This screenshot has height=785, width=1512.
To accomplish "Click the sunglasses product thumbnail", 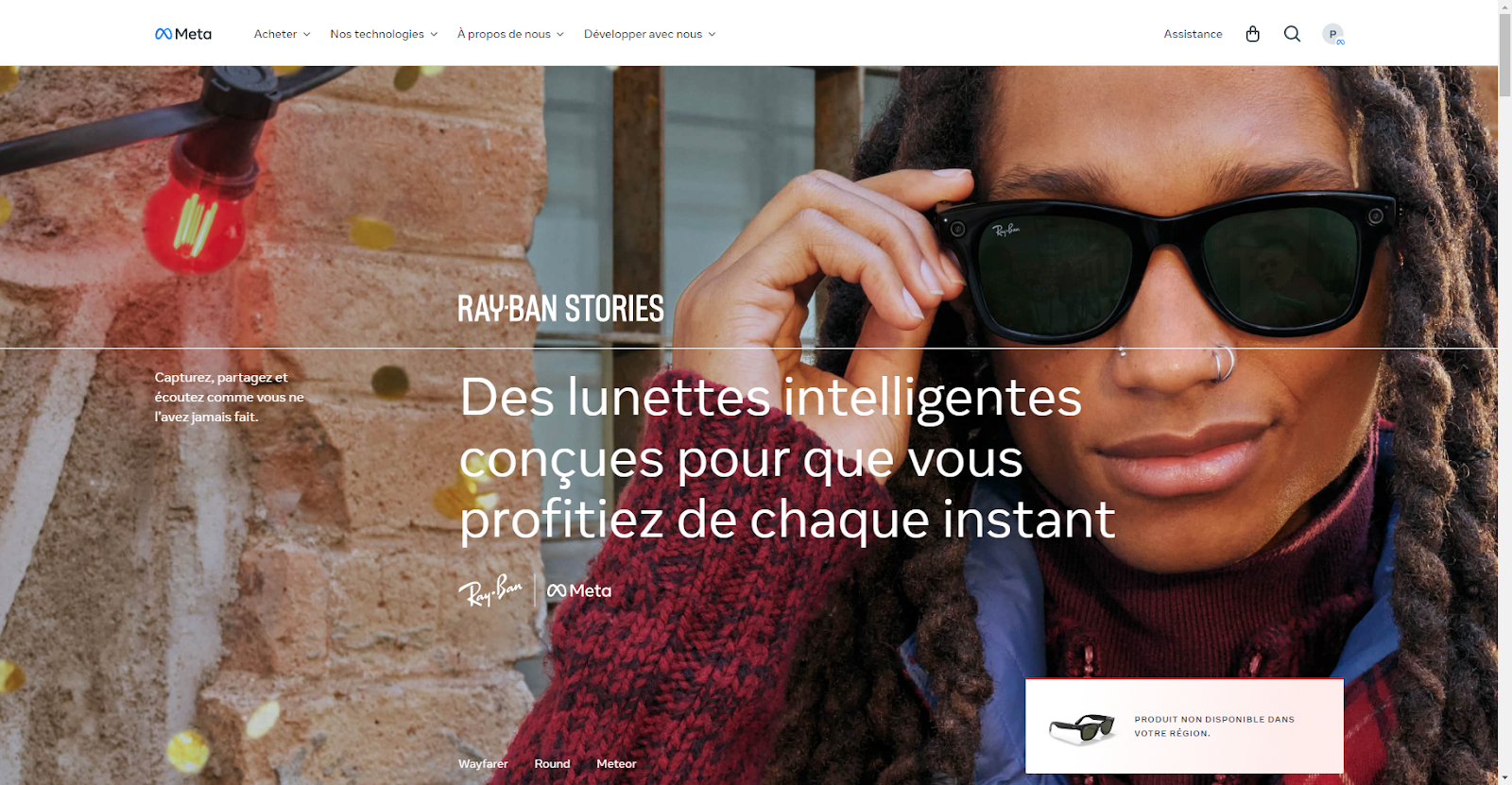I will tap(1081, 727).
